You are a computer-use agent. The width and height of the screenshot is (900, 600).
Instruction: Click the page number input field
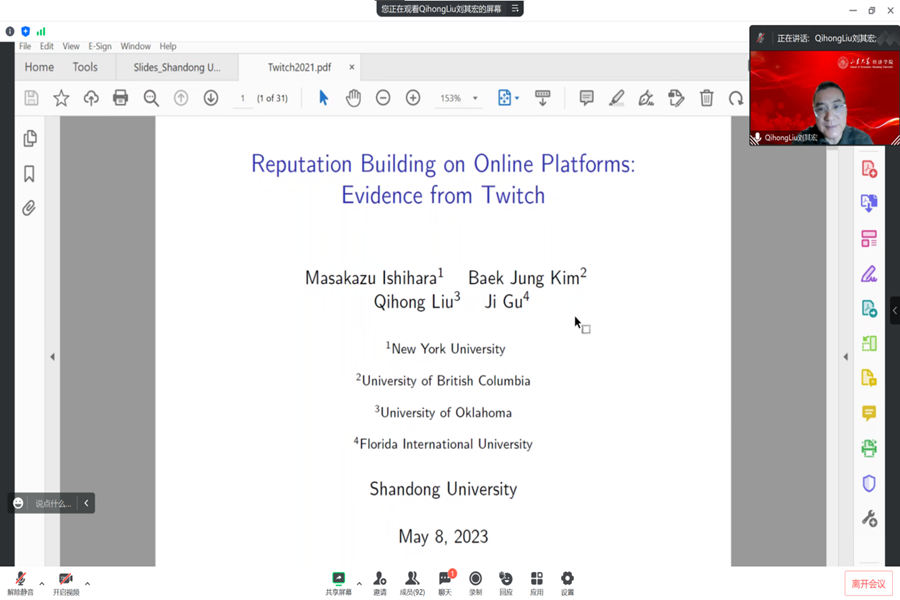click(x=242, y=98)
